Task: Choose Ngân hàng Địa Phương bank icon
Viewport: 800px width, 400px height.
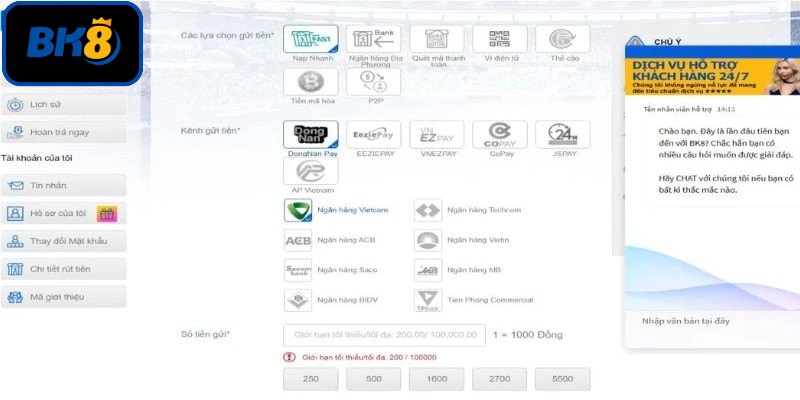Action: pos(373,39)
